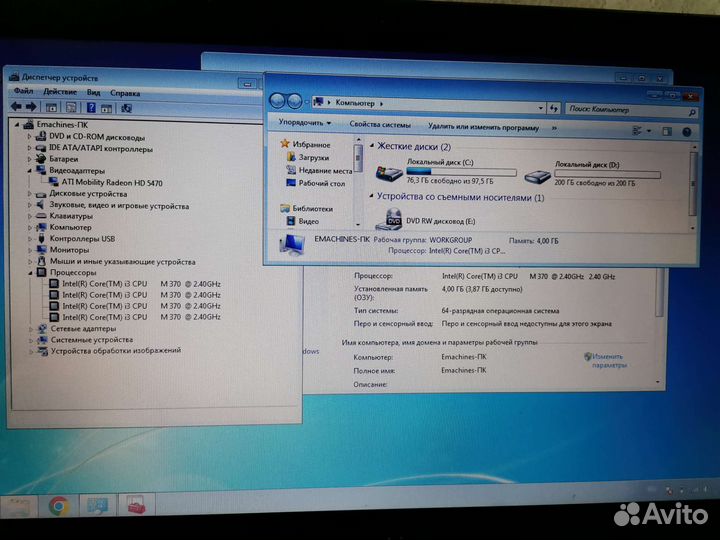Screen dimensions: 720x540
Task: Click Forward arrow in Device Manager toolbar
Action: 31,107
